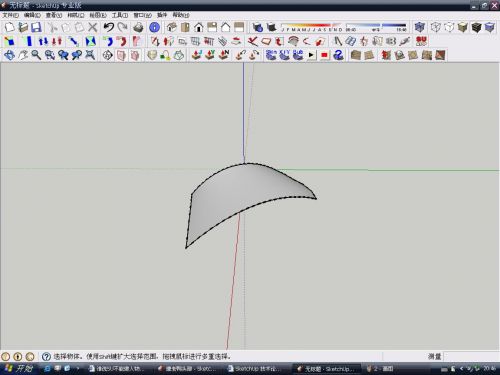Screen dimensions: 500x375
Task: Open the Camera (相机) menu
Action: click(76, 15)
